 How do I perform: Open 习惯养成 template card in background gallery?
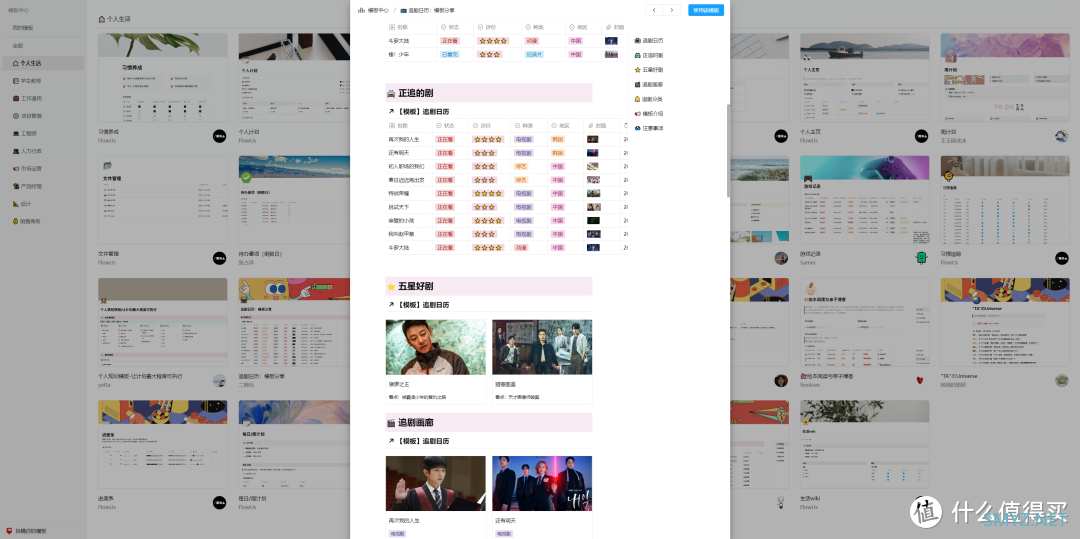click(x=163, y=78)
